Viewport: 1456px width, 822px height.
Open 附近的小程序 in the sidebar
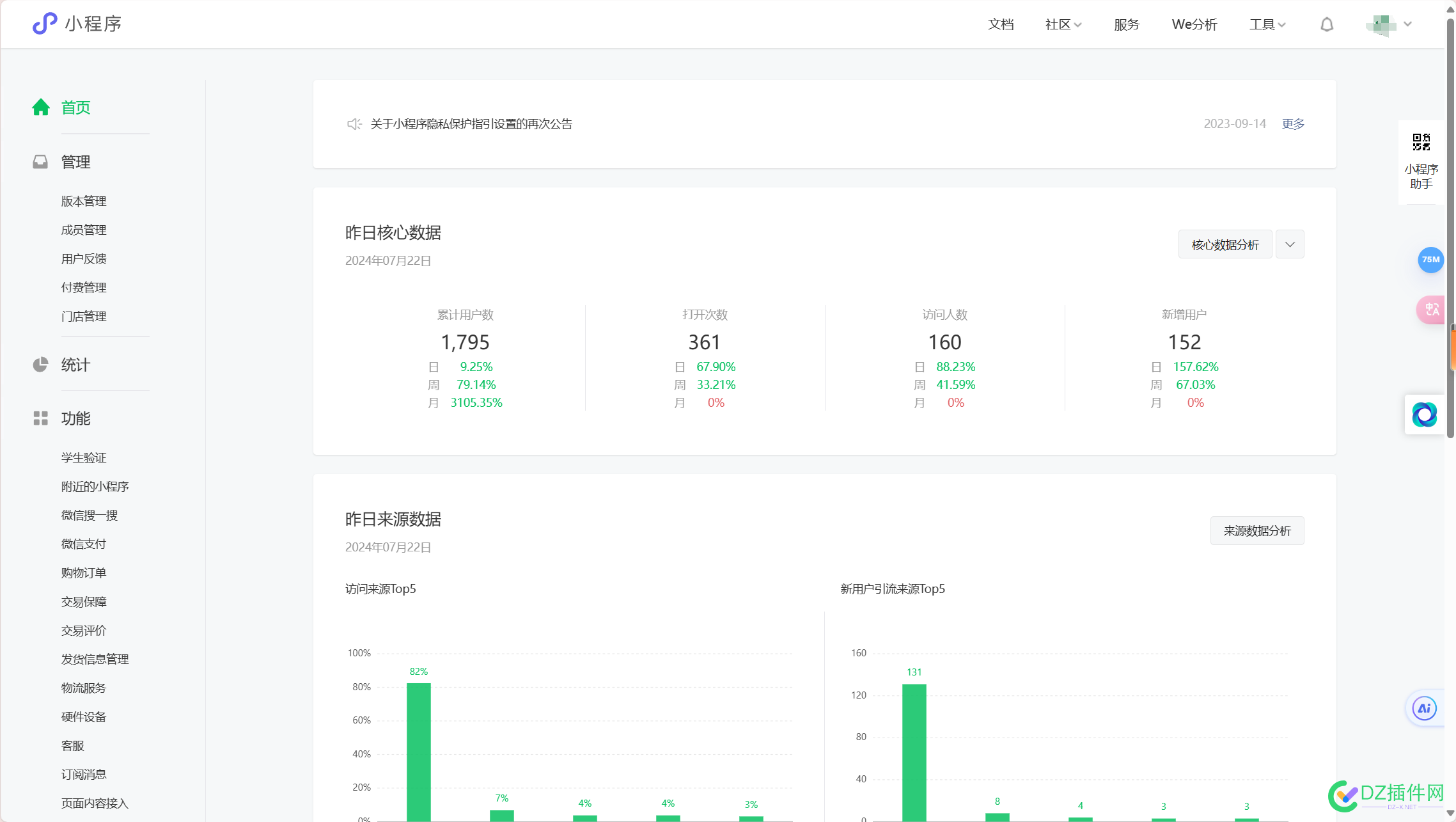(95, 486)
